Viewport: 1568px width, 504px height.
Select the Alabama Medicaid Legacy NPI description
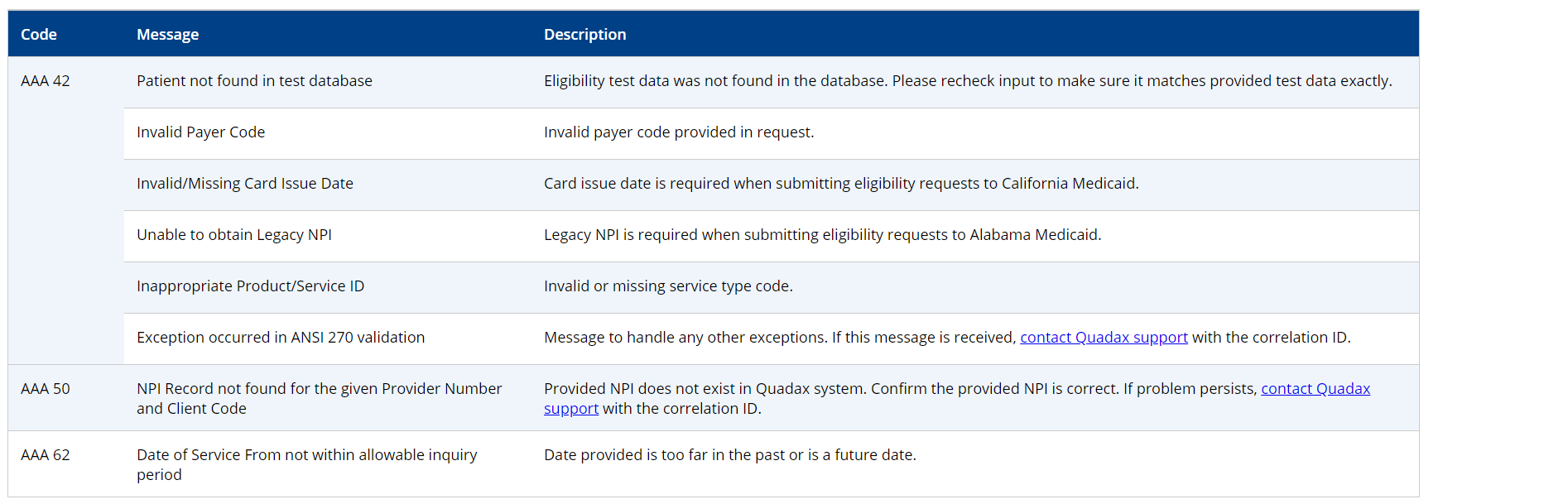[821, 235]
